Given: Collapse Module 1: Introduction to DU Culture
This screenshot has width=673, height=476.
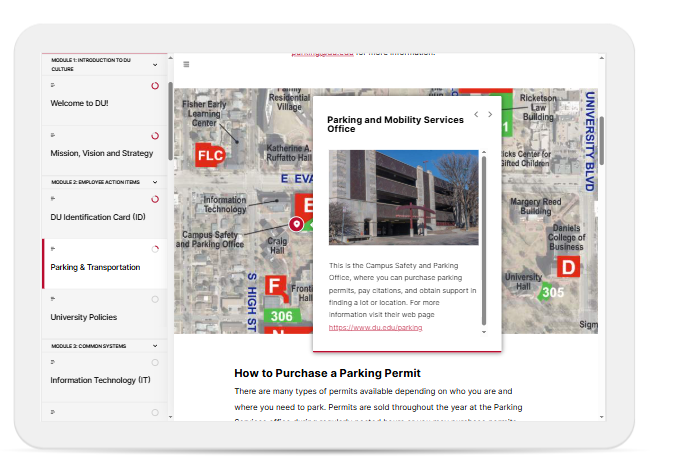Looking at the screenshot, I should pyautogui.click(x=155, y=65).
